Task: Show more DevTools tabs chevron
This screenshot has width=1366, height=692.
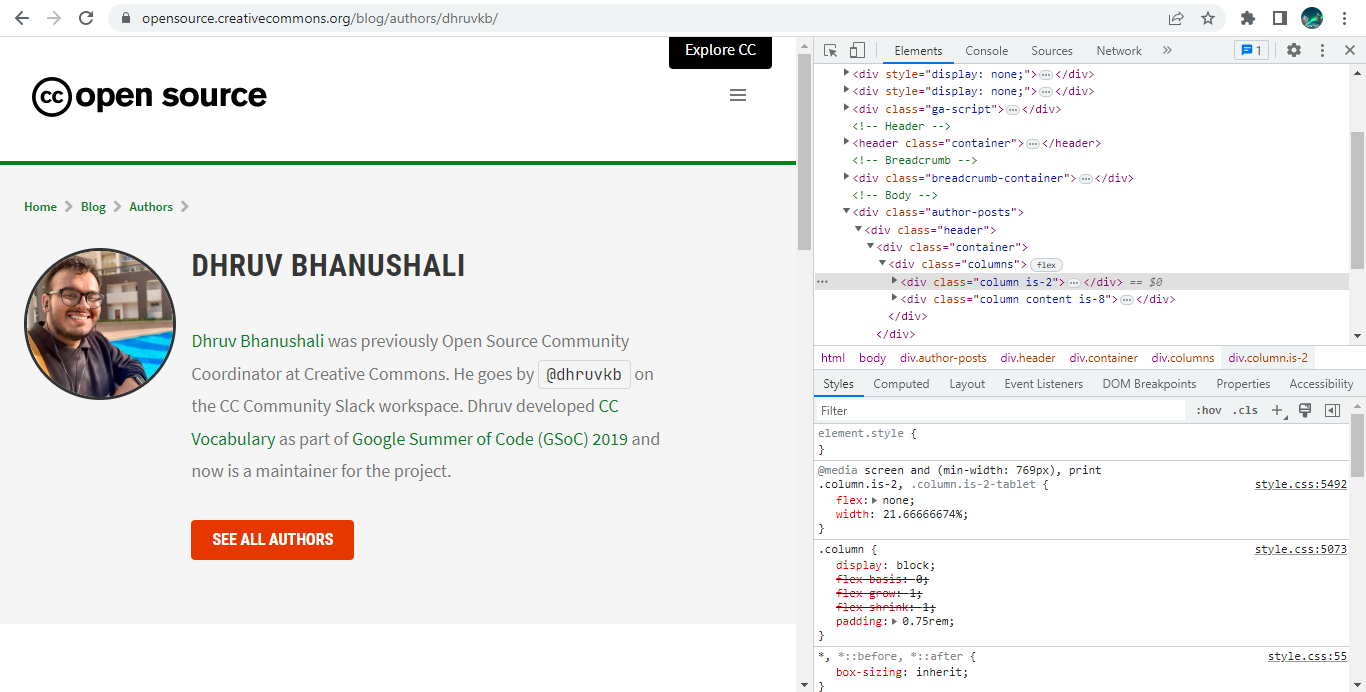Action: click(x=1167, y=50)
